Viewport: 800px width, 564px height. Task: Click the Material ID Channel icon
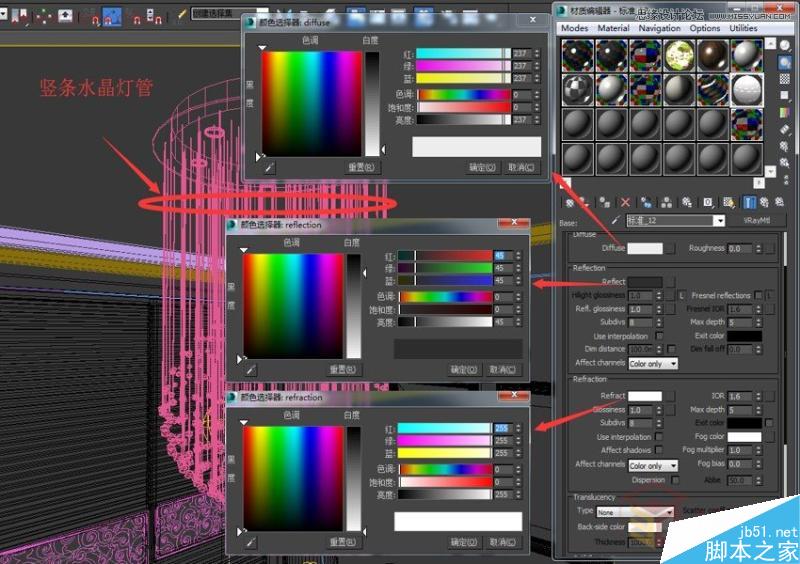tap(708, 203)
